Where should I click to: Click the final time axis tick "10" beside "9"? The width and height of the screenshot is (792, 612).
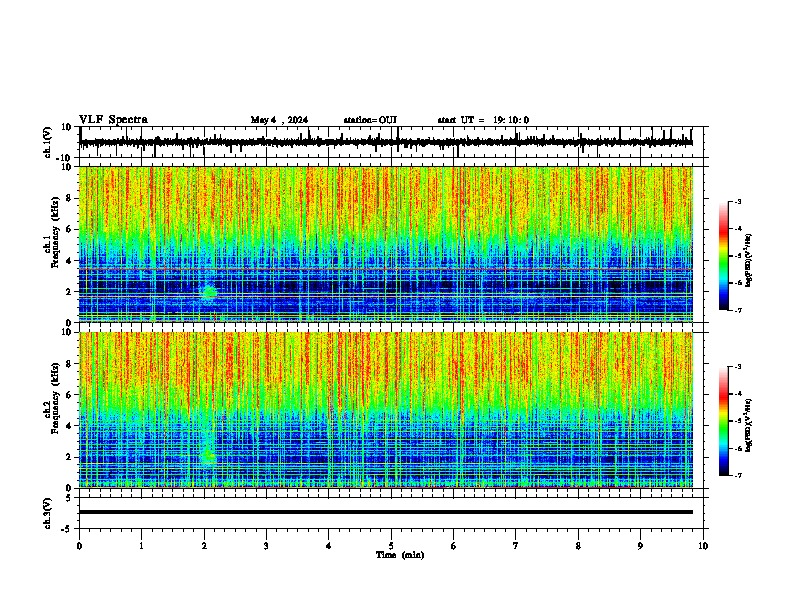[x=703, y=546]
